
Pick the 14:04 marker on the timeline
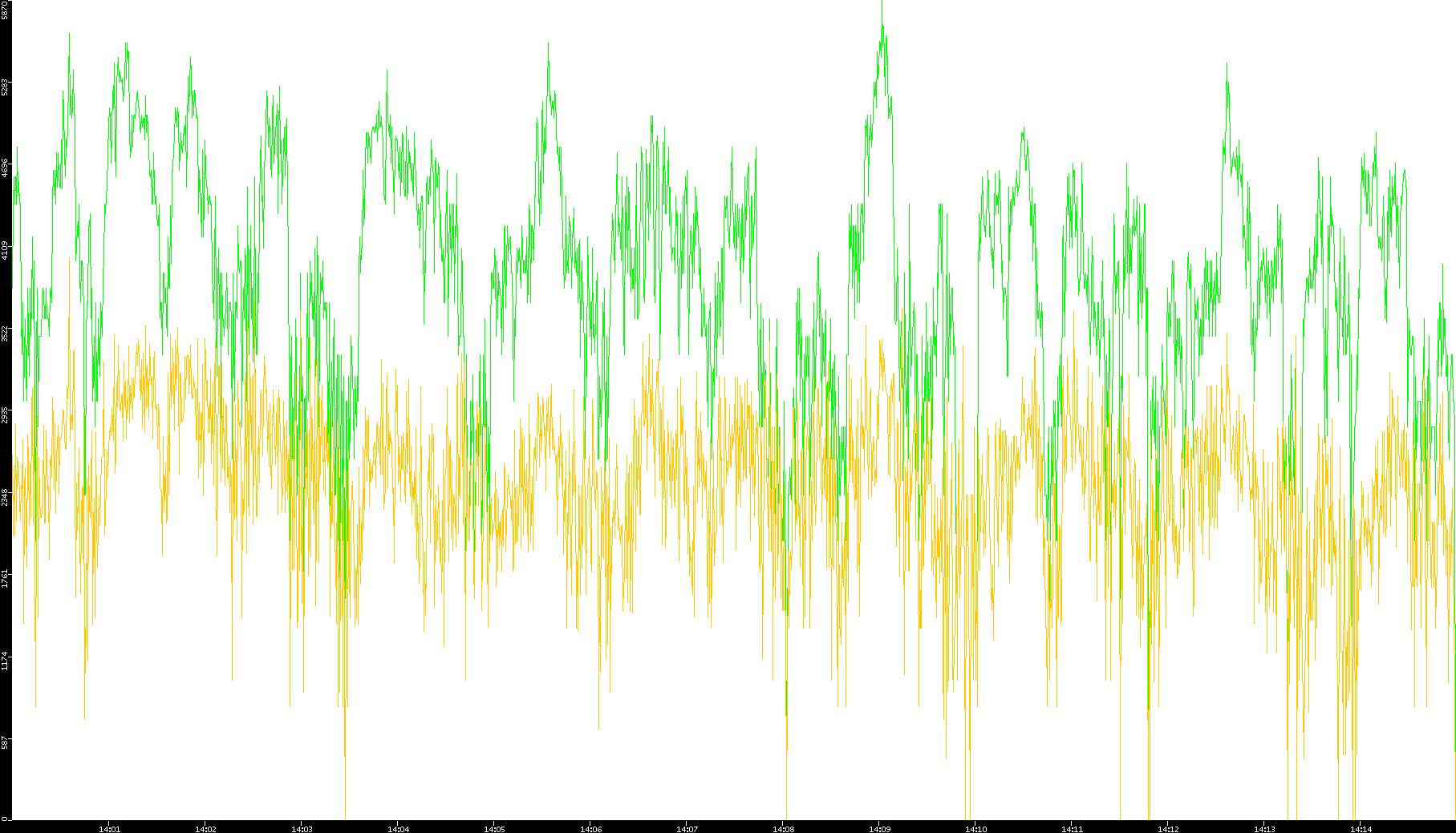click(398, 828)
